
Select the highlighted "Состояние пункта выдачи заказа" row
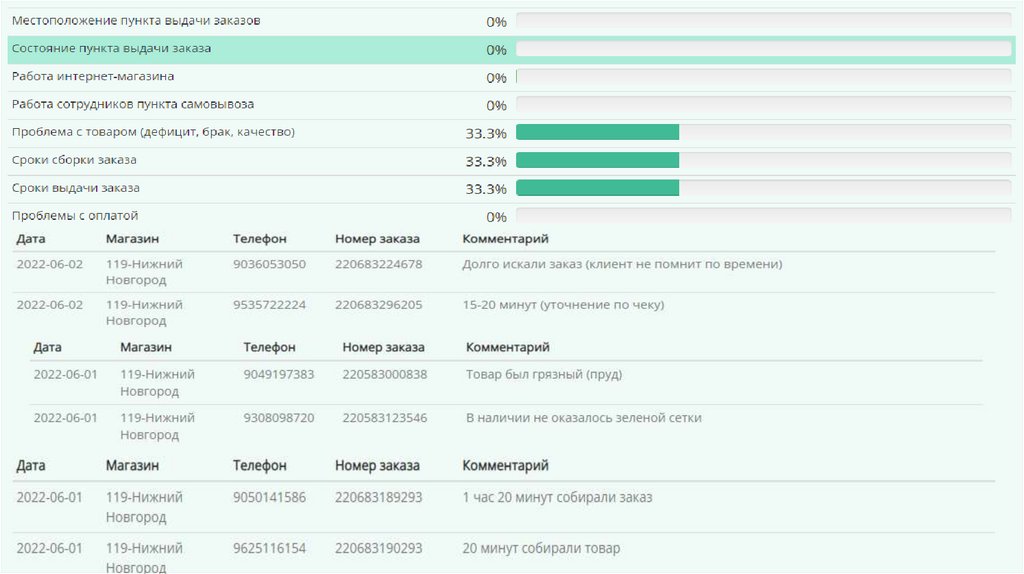[111, 48]
